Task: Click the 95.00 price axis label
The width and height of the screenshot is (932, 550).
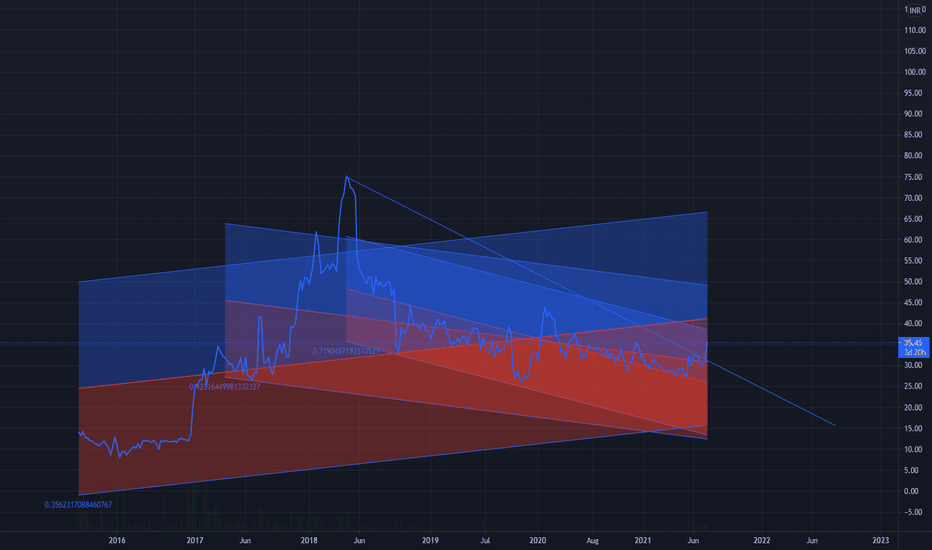Action: point(913,93)
